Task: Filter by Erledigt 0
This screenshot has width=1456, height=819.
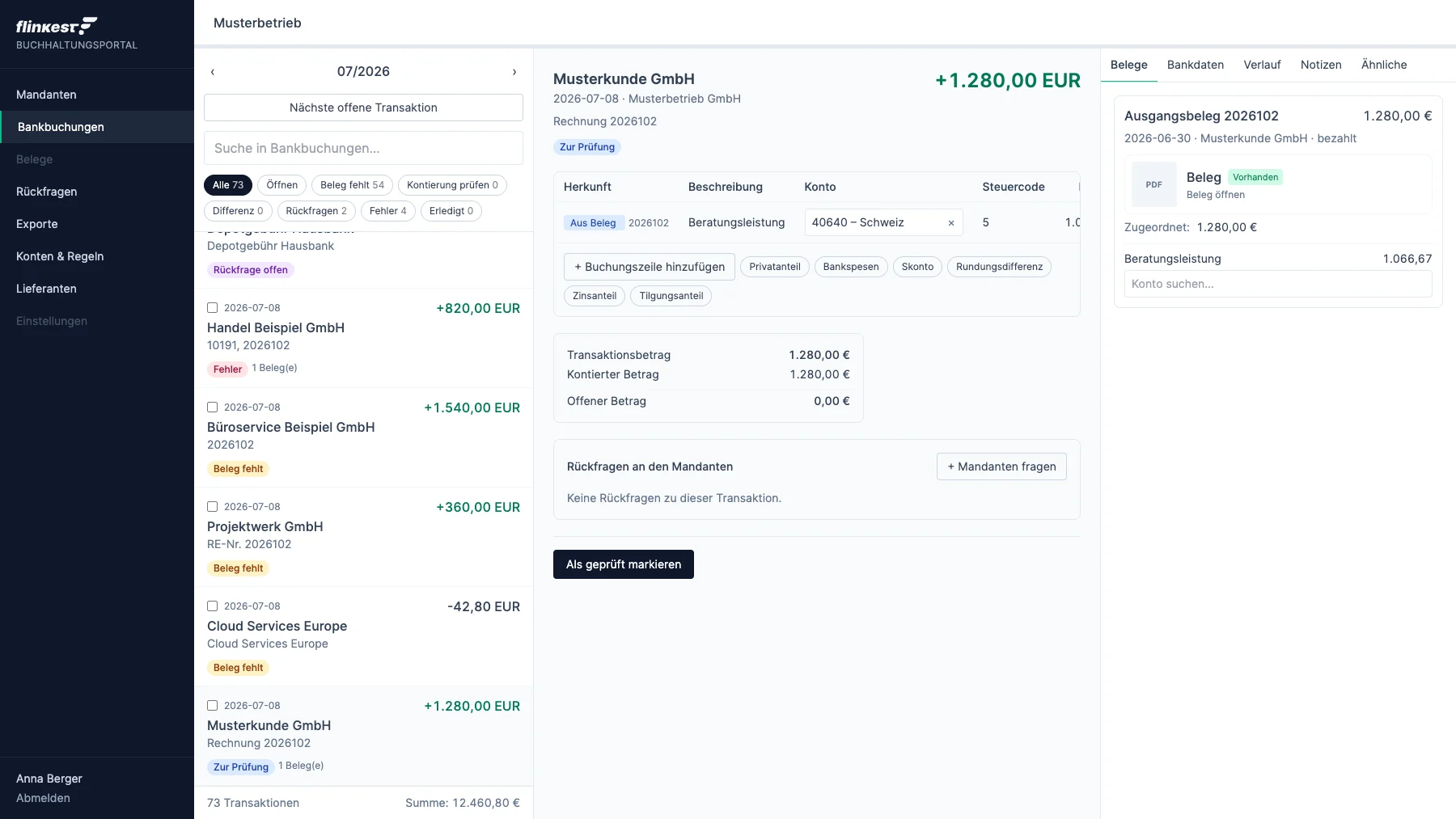Action: point(451,211)
